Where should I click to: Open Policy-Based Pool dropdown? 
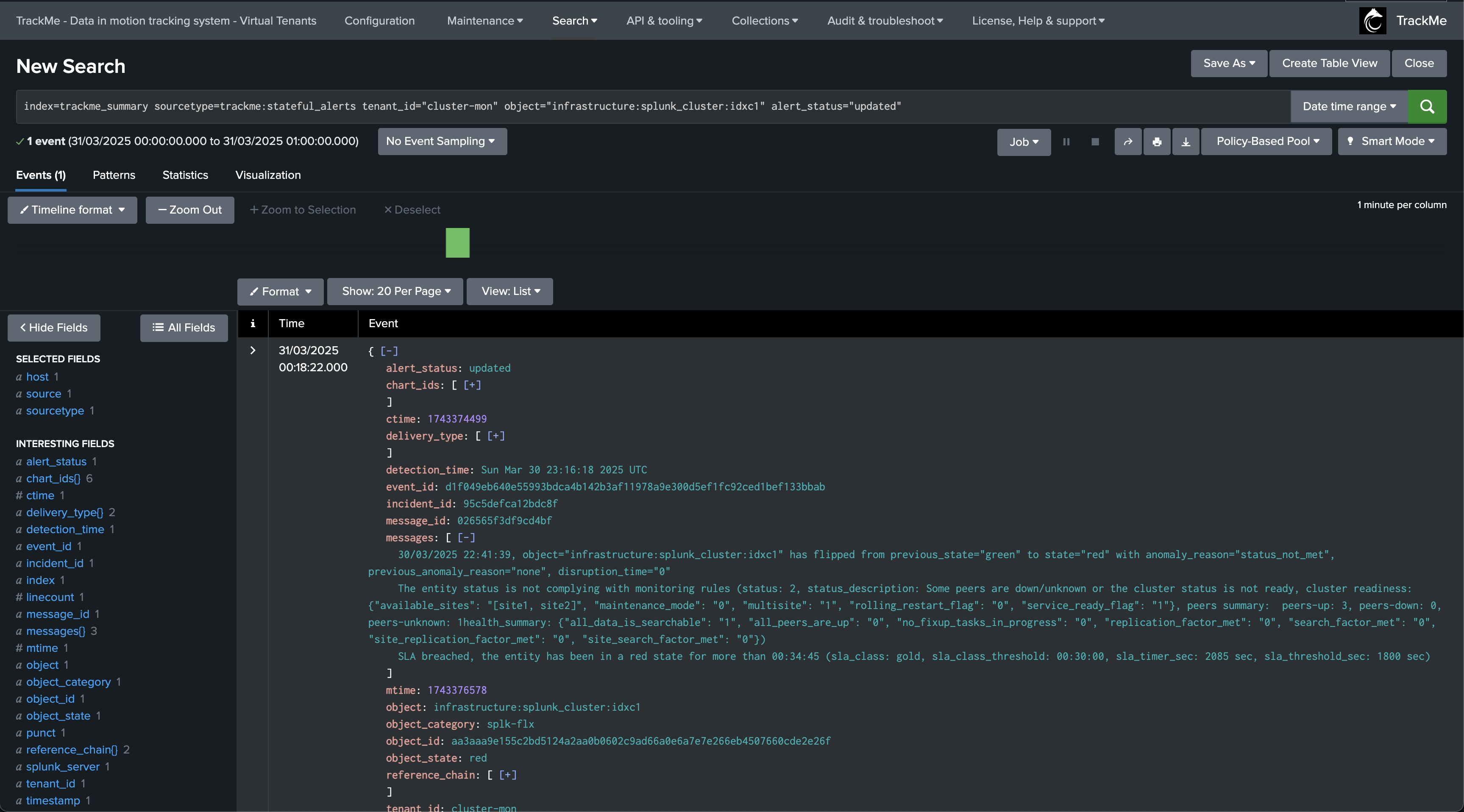(x=1267, y=142)
